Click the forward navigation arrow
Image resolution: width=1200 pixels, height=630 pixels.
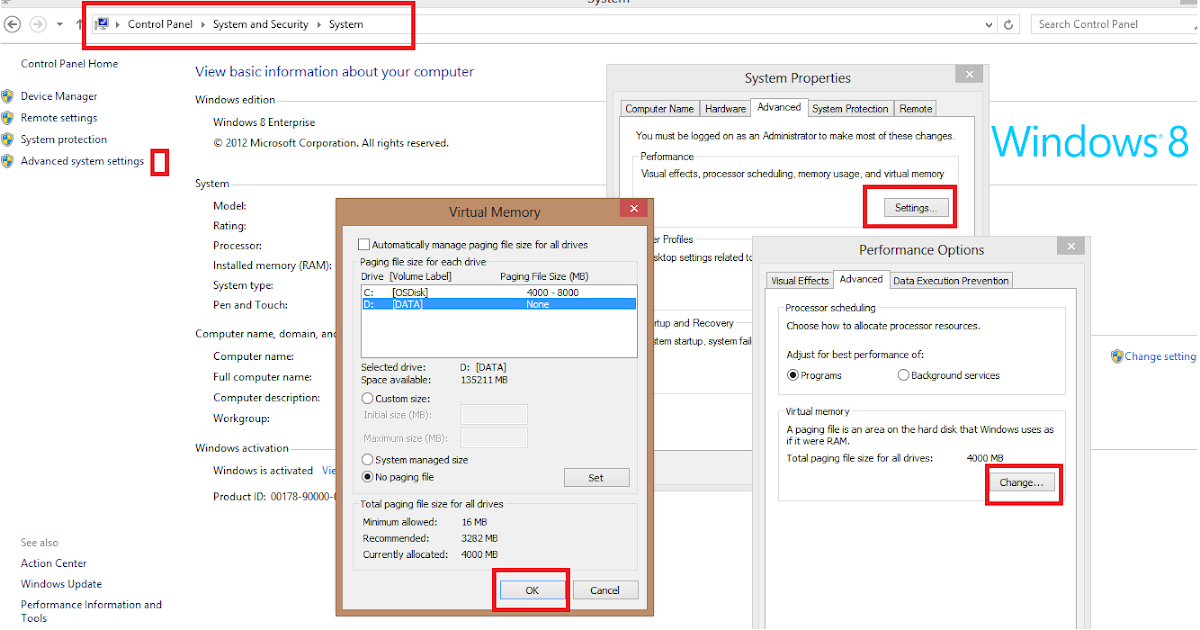pyautogui.click(x=38, y=24)
